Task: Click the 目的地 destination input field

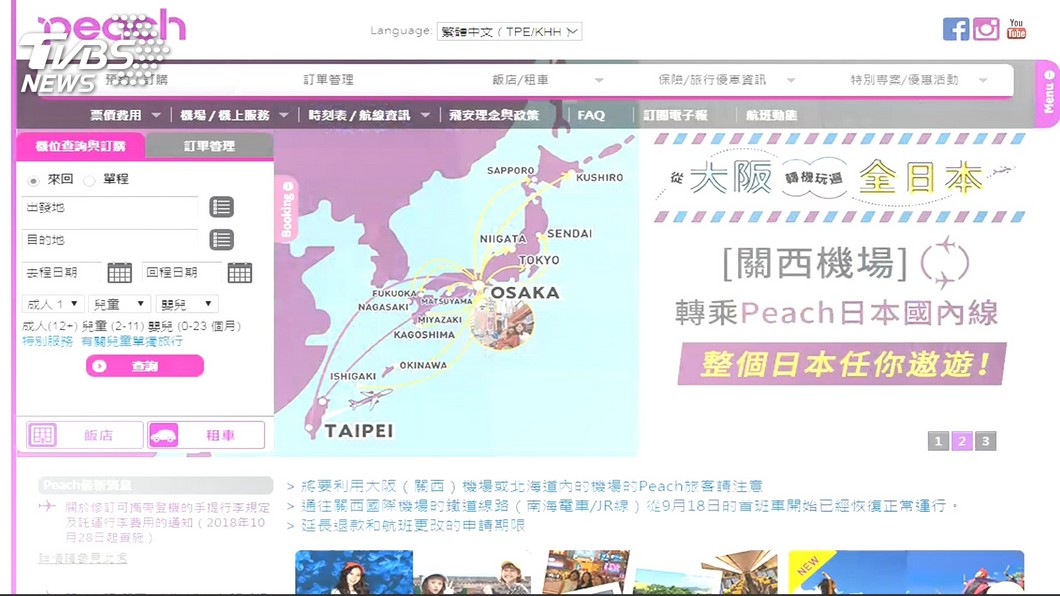Action: click(110, 239)
